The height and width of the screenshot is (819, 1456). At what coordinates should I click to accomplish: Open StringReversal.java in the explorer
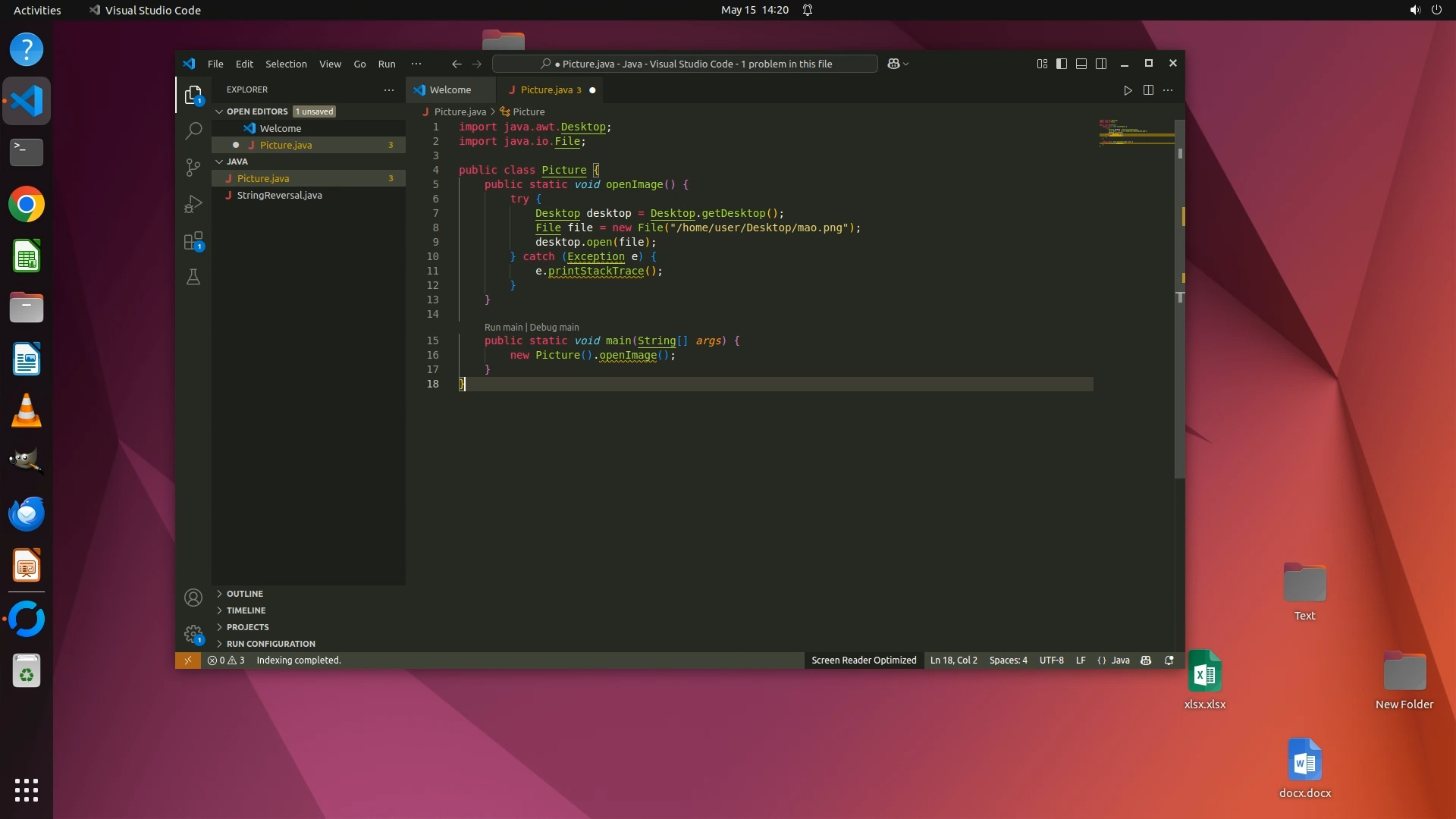coord(279,196)
